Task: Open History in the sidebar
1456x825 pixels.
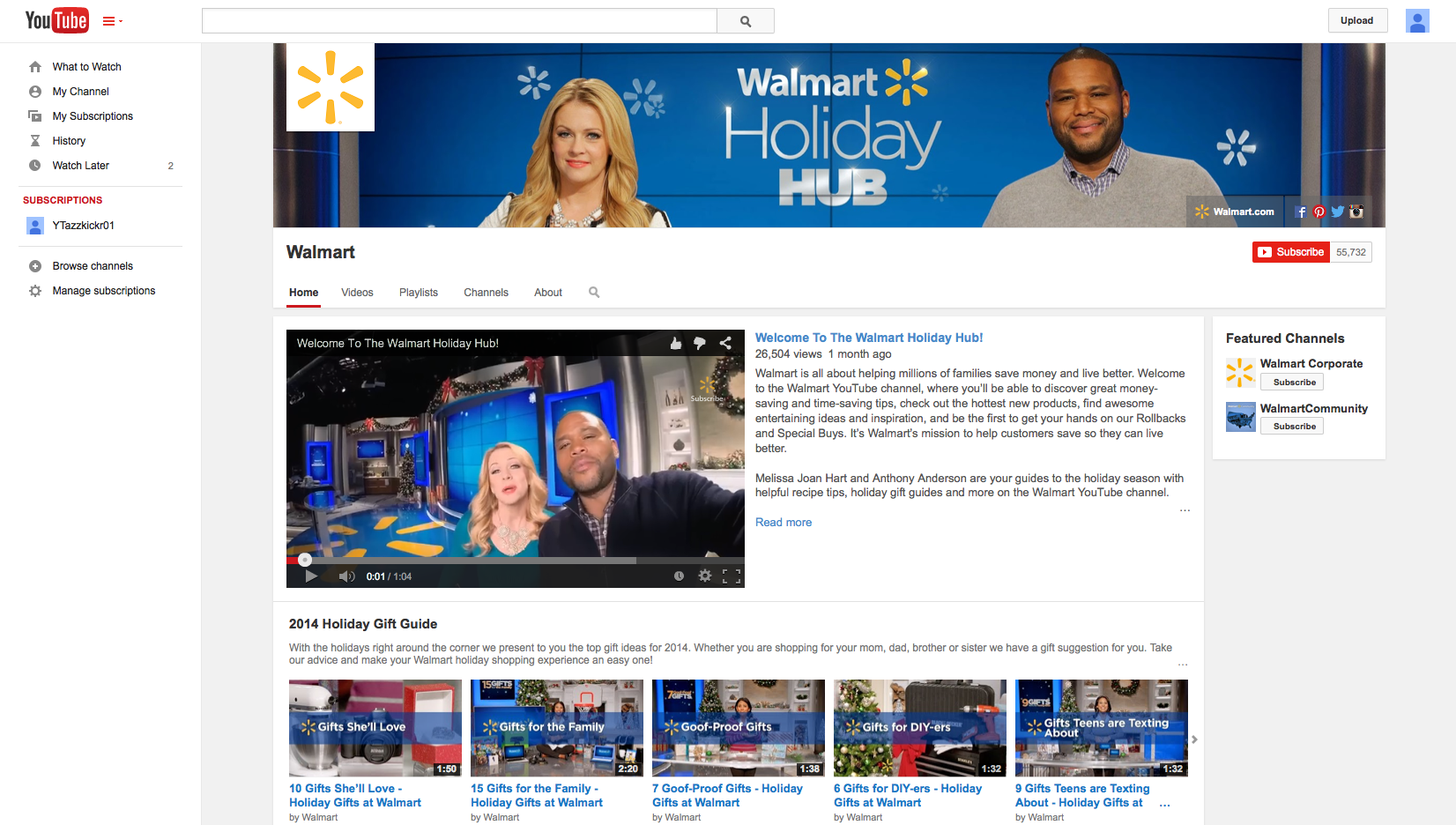Action: coord(69,141)
